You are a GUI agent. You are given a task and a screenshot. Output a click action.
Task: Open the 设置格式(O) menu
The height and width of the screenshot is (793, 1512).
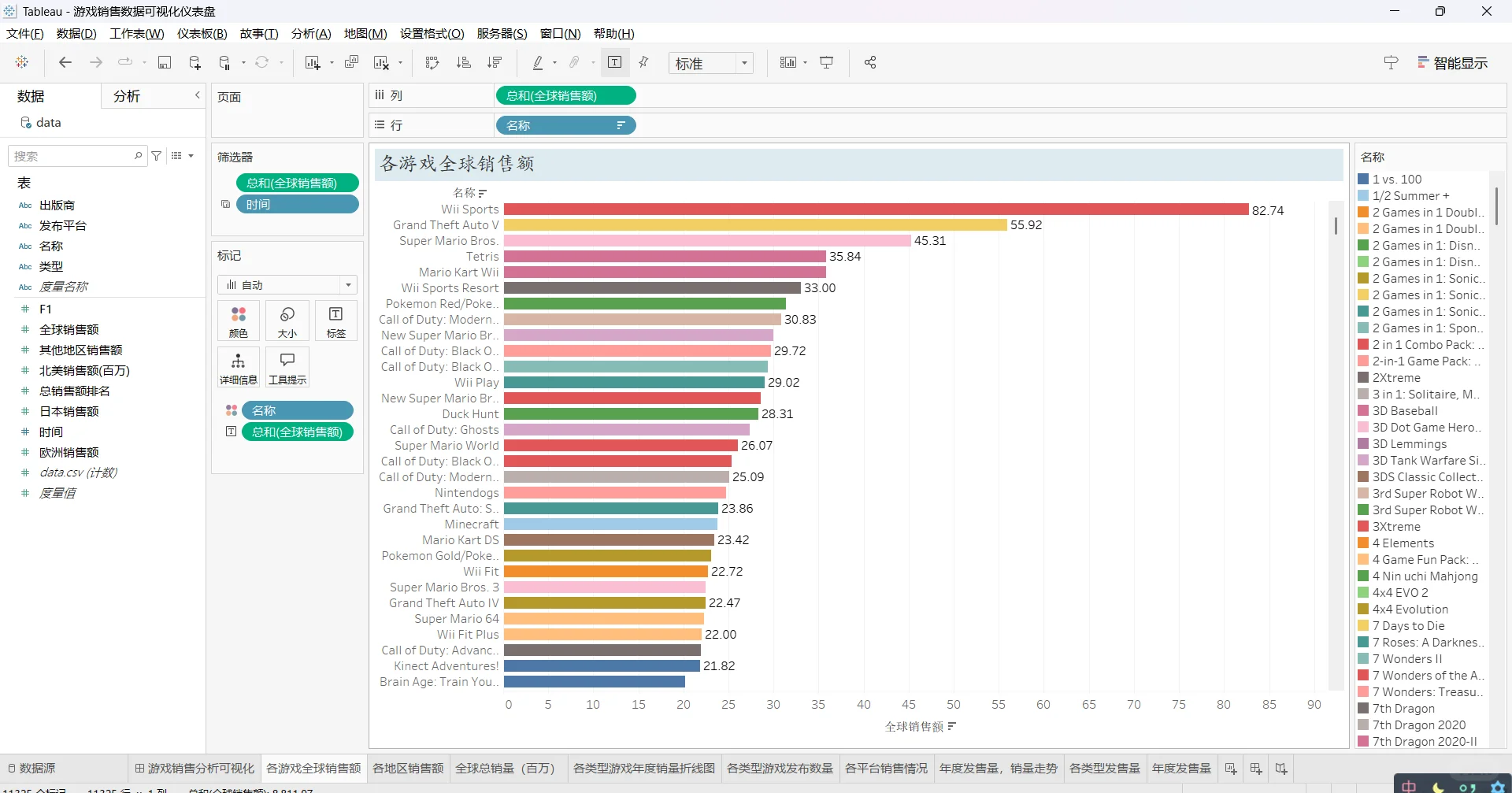pyautogui.click(x=432, y=33)
